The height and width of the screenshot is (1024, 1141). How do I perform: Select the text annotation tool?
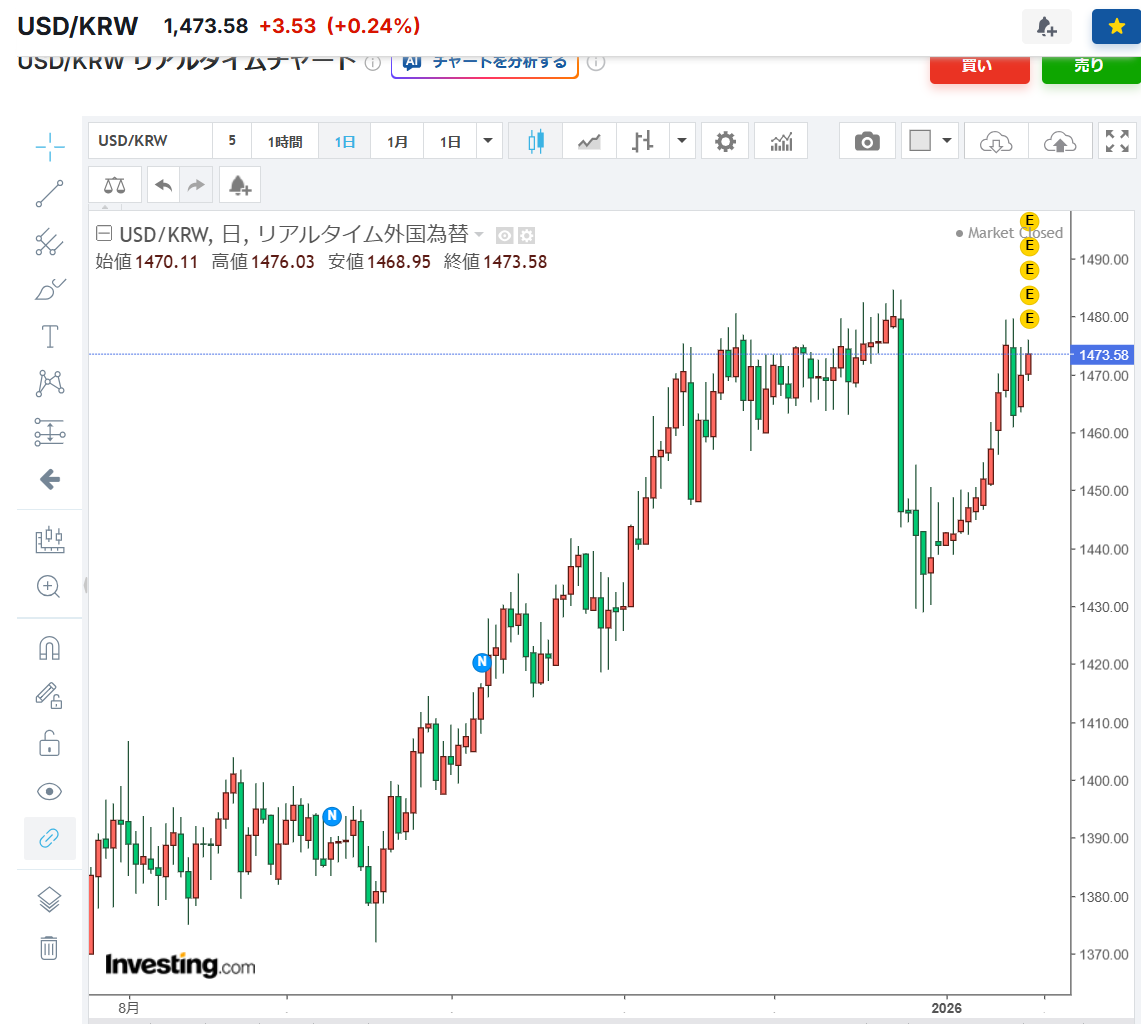(x=49, y=336)
